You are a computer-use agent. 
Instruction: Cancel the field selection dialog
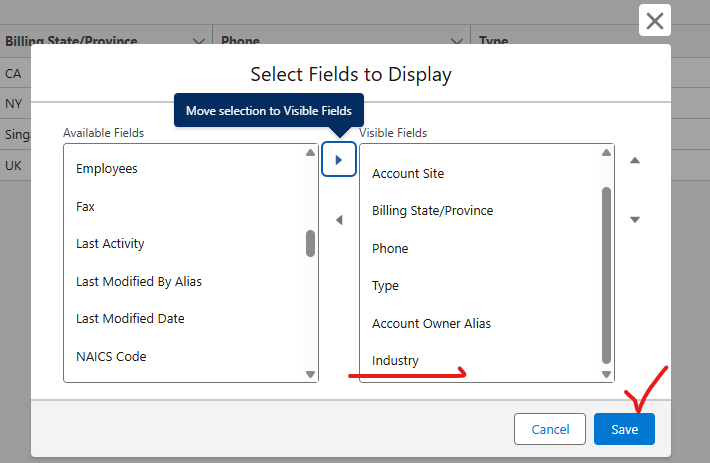pos(550,429)
